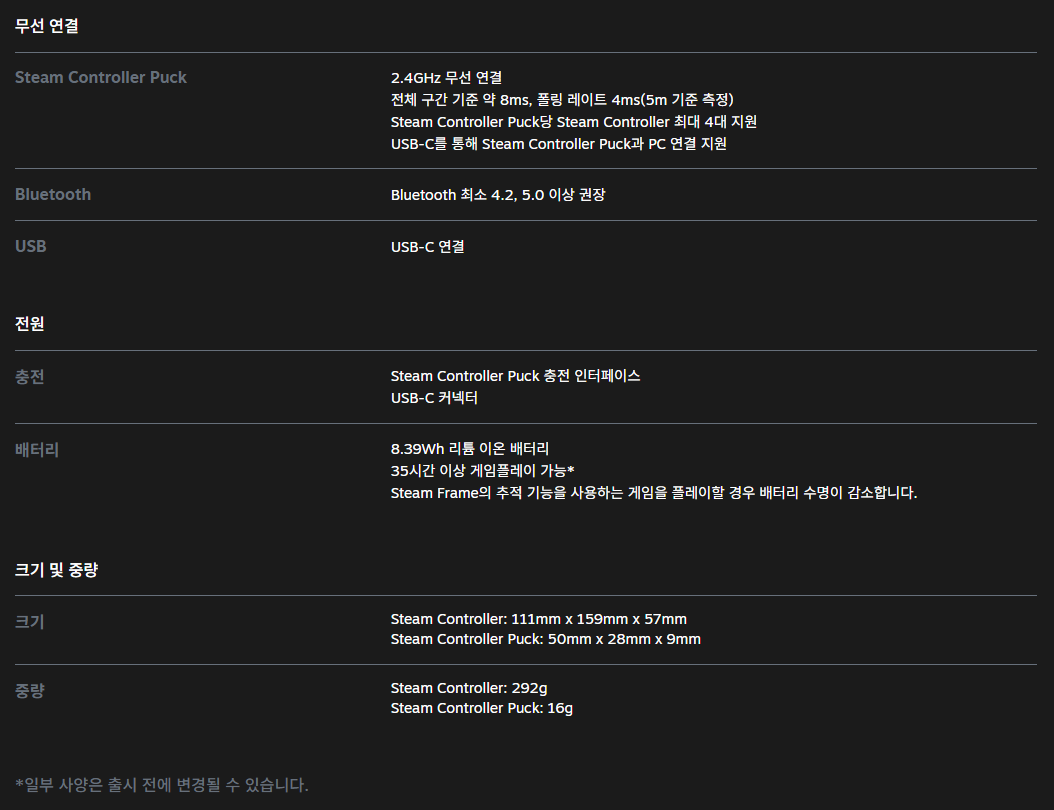1054x810 pixels.
Task: Click the "USB-C 커넥터" text
Action: tap(434, 398)
